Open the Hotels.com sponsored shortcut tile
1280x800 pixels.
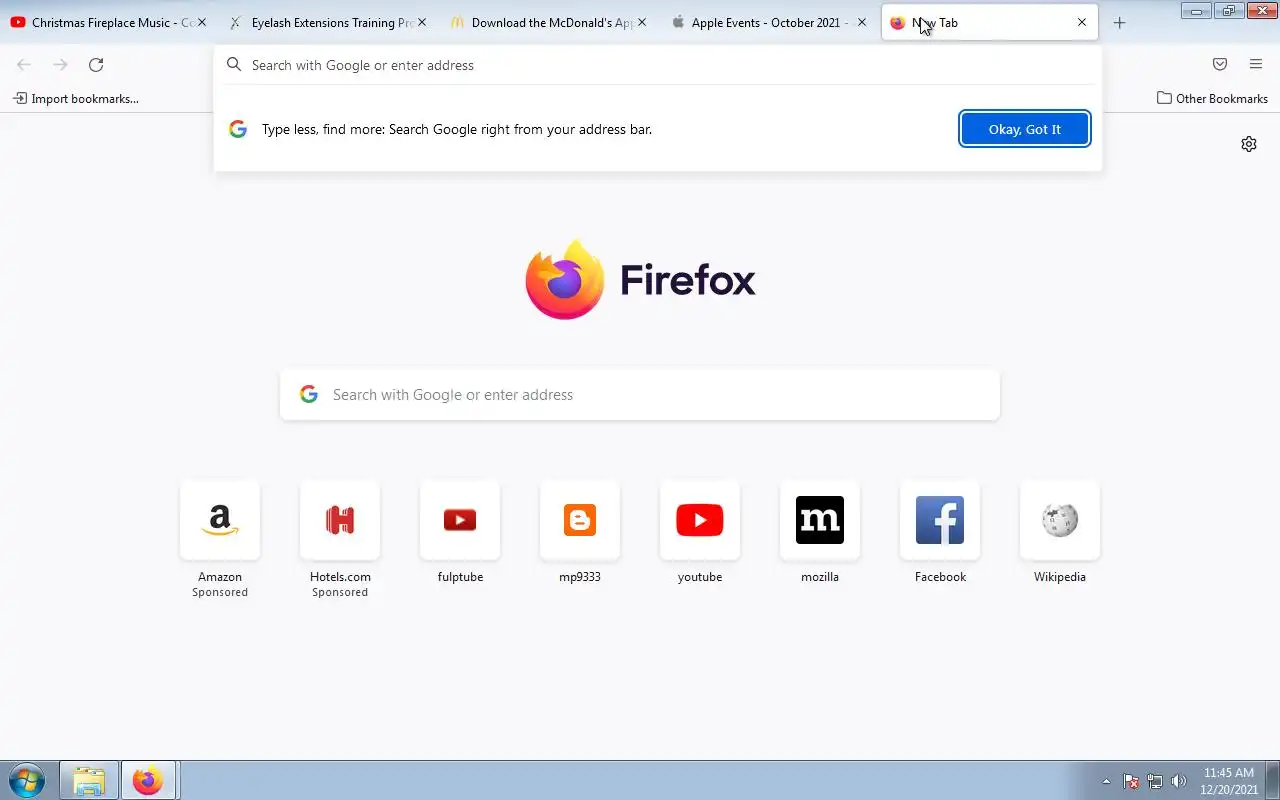click(340, 520)
